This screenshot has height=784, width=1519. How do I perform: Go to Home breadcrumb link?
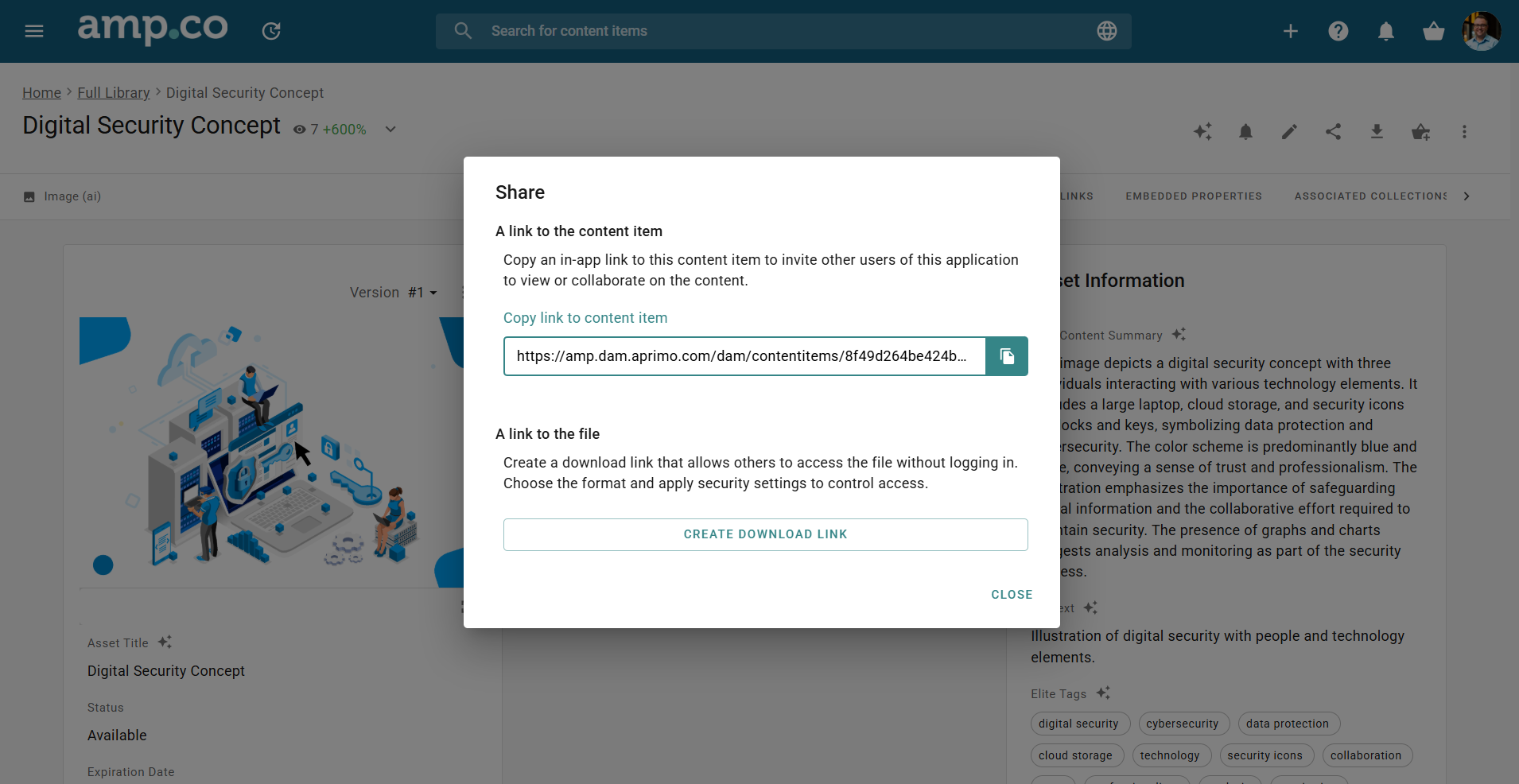(41, 93)
